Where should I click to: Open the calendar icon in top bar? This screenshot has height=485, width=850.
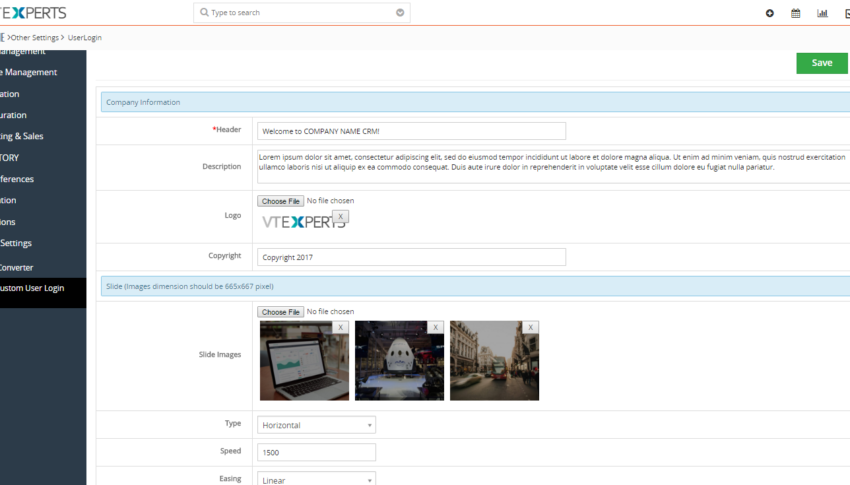coord(795,13)
